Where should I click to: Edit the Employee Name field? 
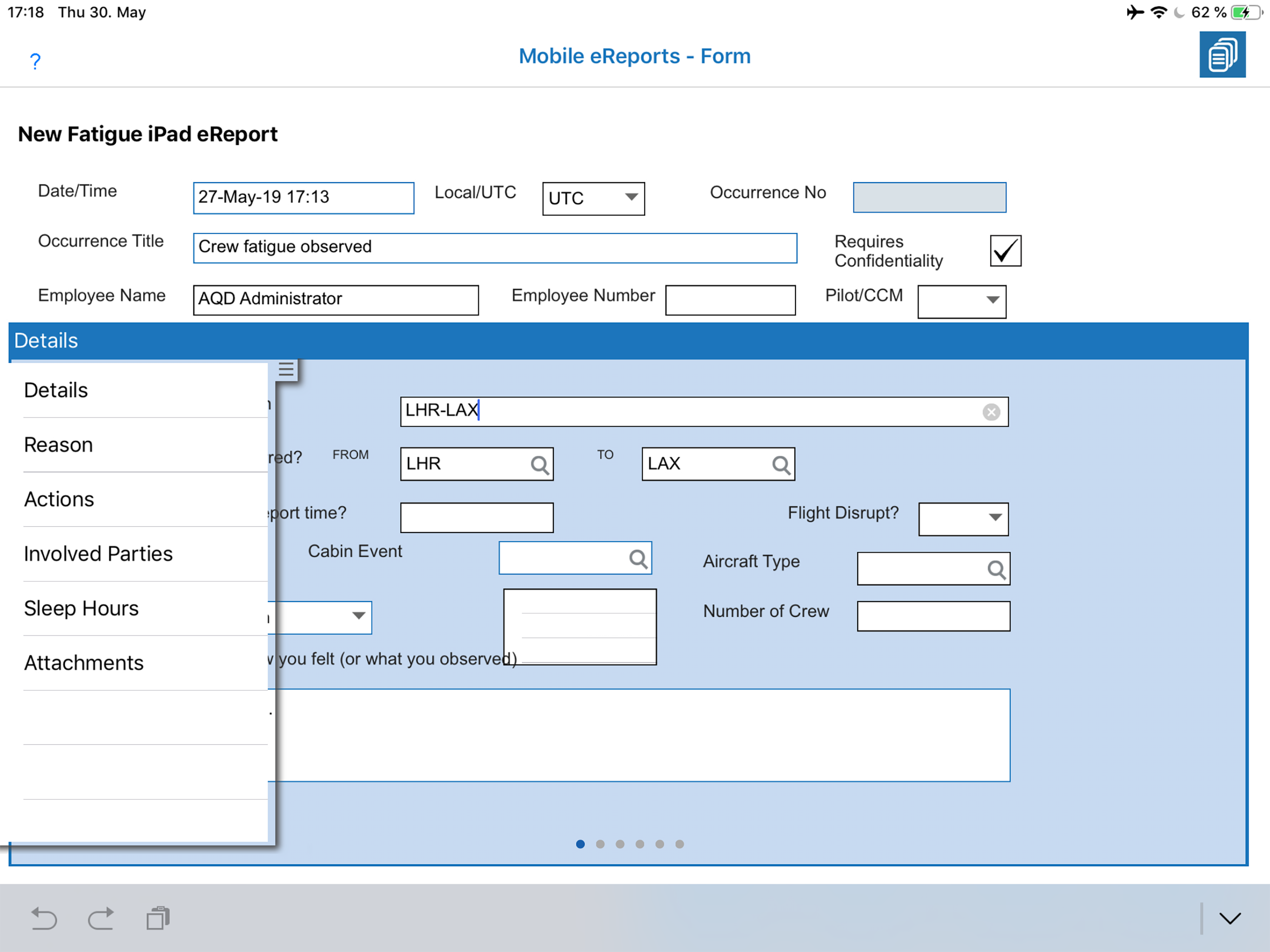coord(335,300)
